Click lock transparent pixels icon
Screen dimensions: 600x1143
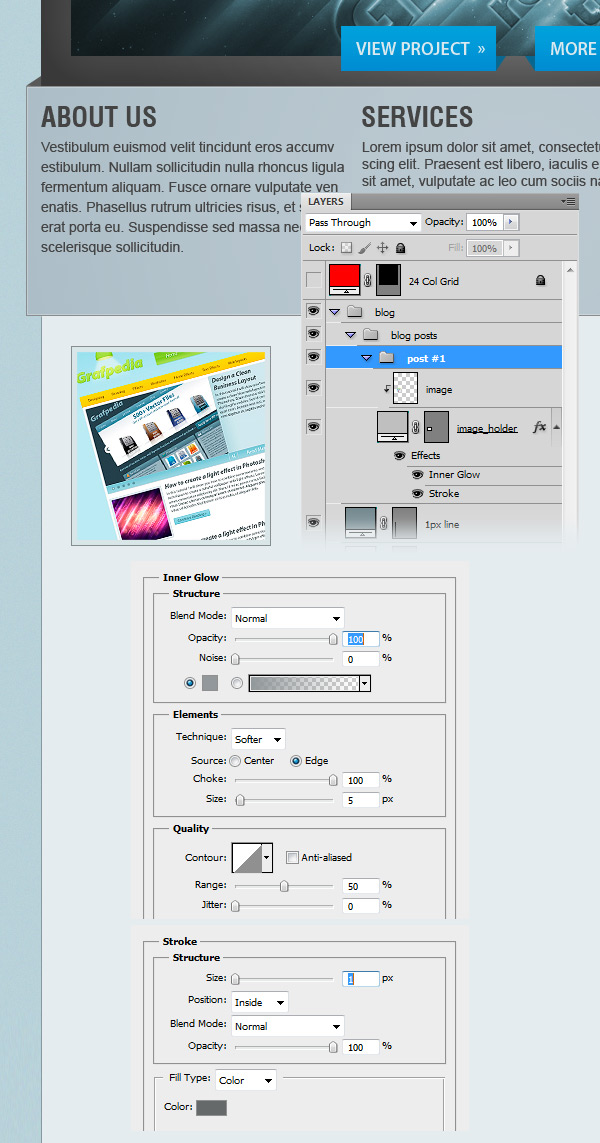[x=346, y=248]
